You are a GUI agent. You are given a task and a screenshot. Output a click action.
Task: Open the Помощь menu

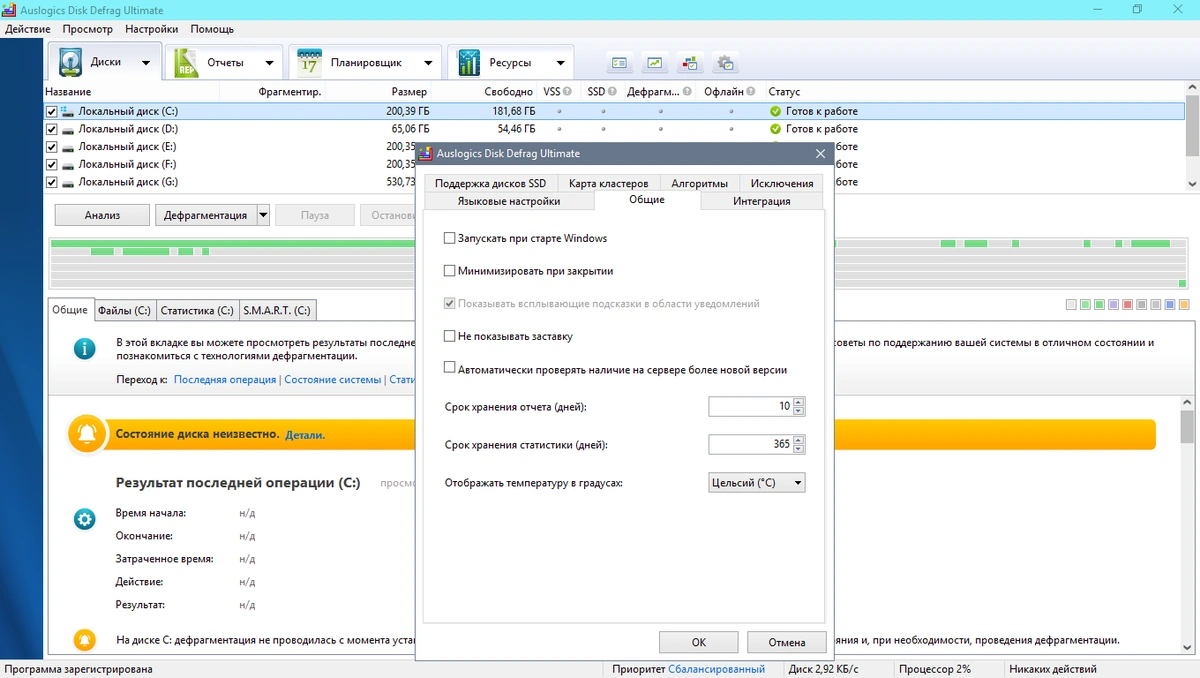[212, 29]
